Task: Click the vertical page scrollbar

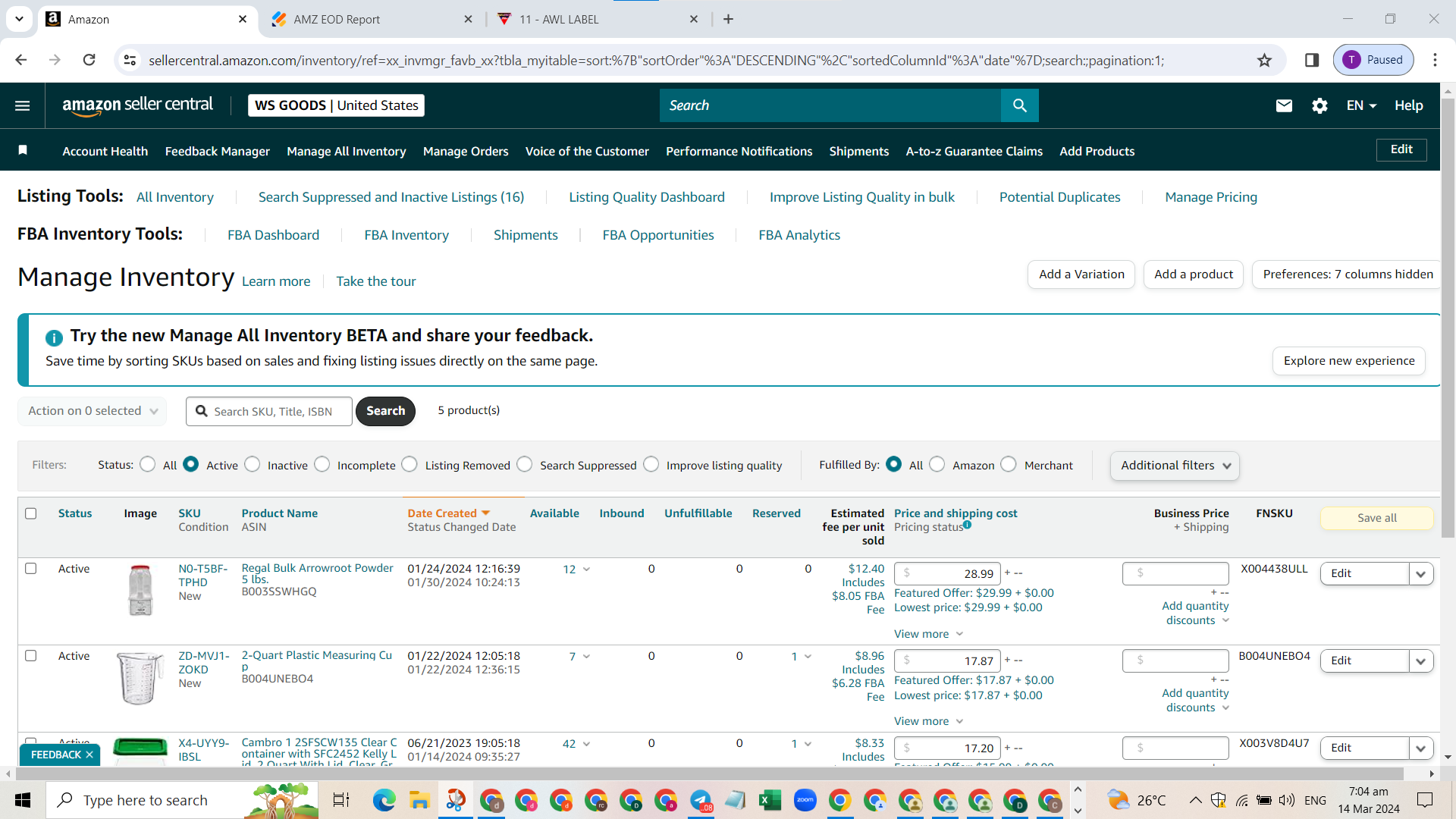Action: (1448, 318)
